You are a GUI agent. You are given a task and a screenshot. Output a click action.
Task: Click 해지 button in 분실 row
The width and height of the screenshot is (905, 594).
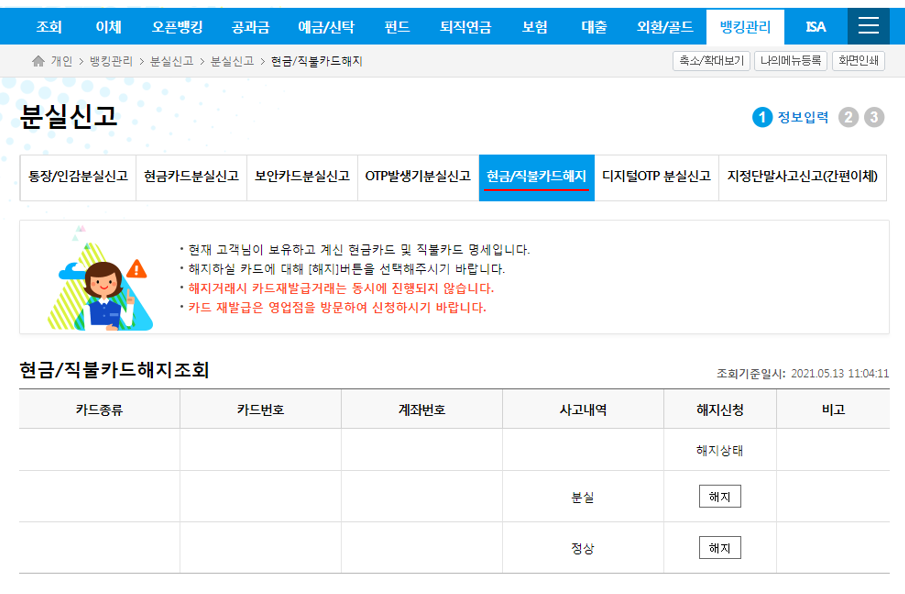720,496
